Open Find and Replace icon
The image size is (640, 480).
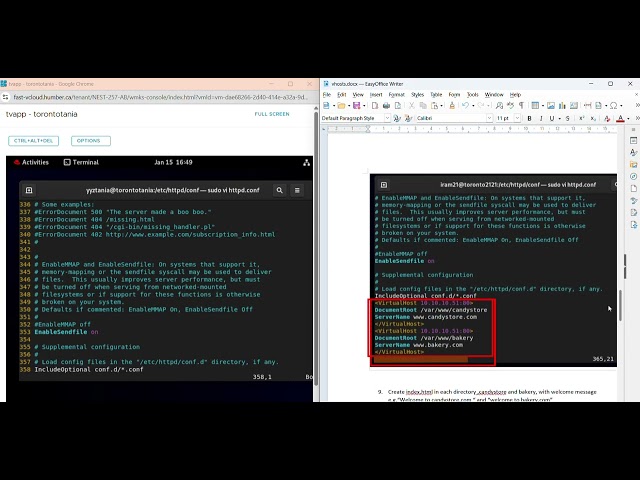click(499, 106)
